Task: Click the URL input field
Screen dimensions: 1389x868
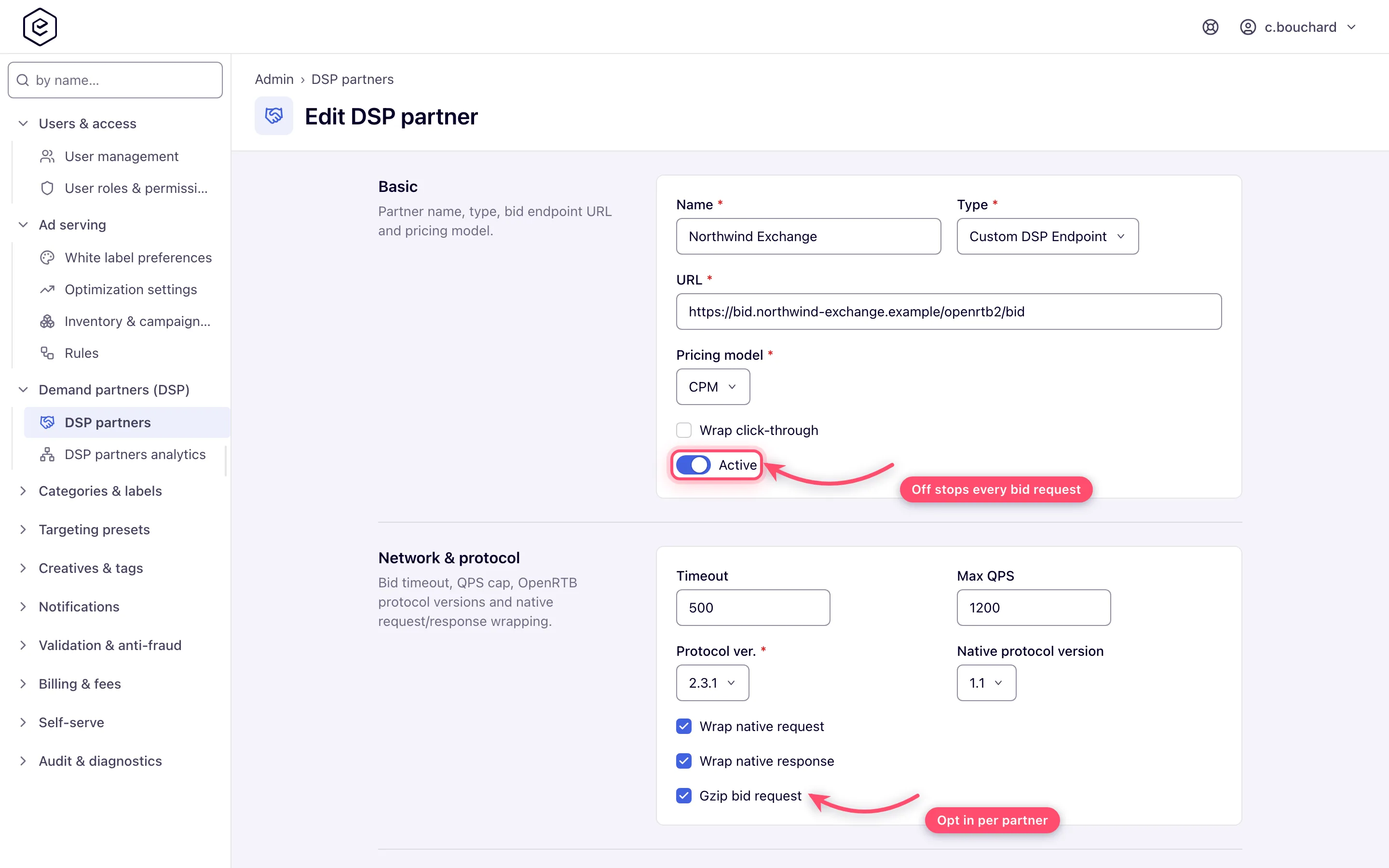Action: click(x=949, y=312)
